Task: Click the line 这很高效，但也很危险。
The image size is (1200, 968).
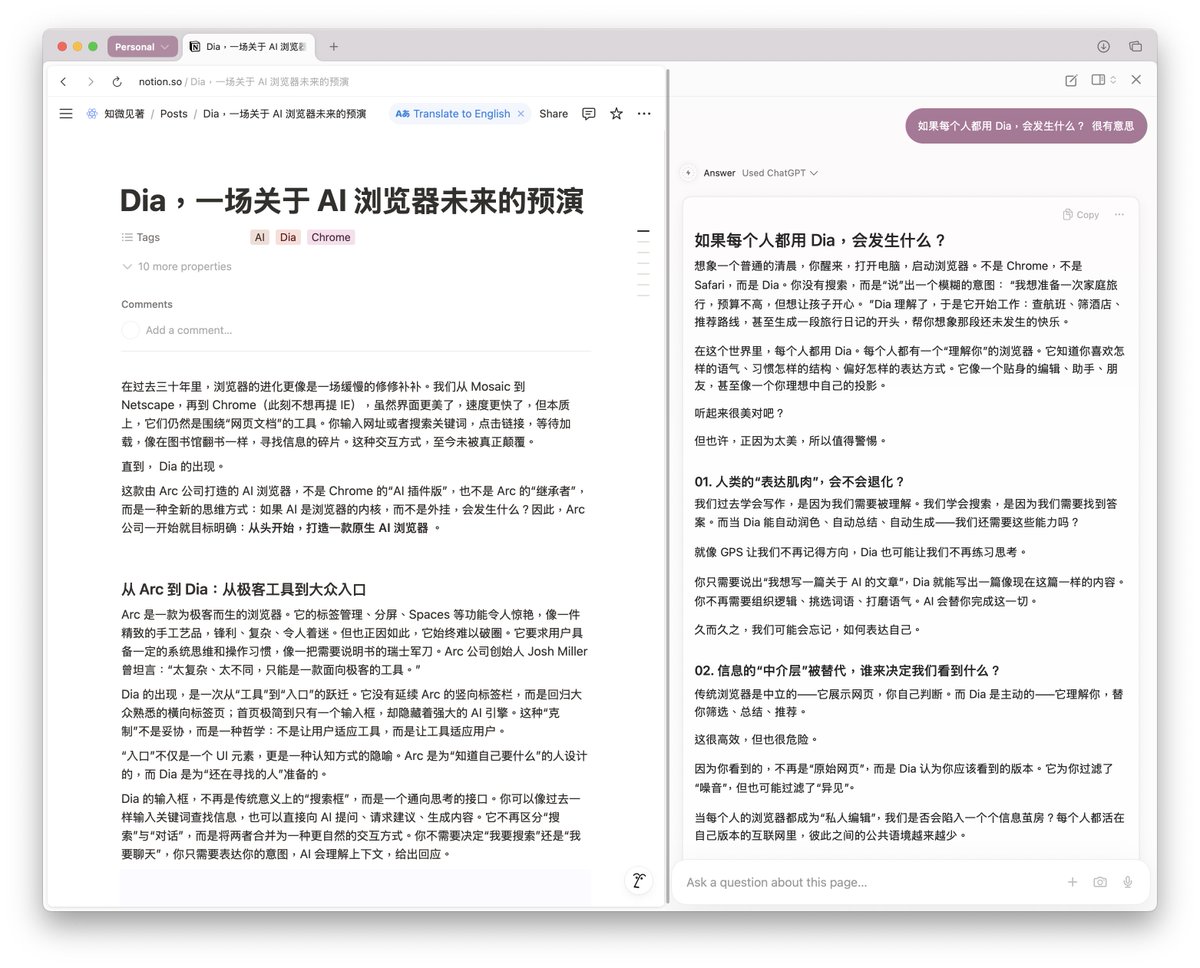Action: [756, 740]
